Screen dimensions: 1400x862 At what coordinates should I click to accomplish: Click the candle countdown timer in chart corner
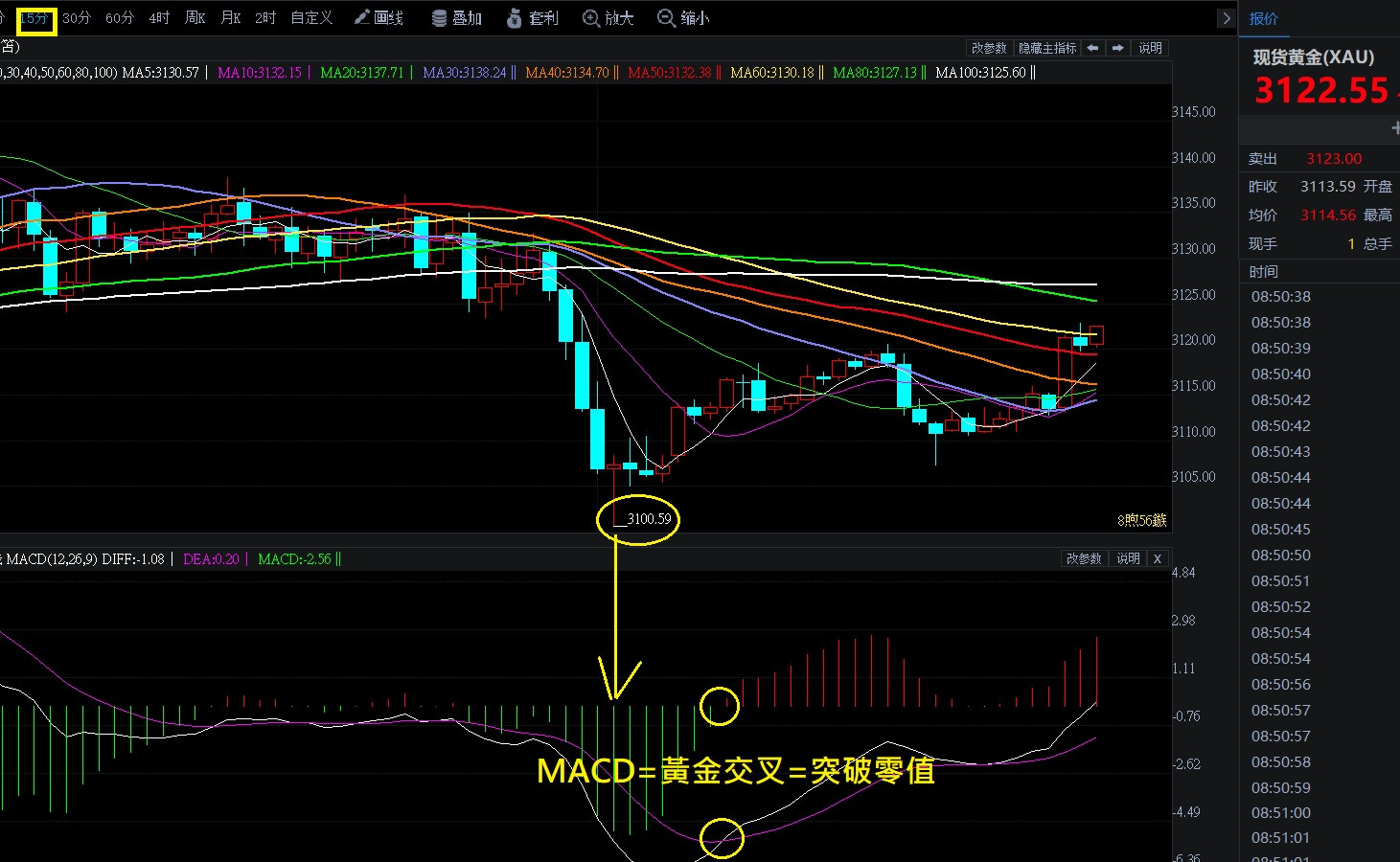pyautogui.click(x=1142, y=520)
